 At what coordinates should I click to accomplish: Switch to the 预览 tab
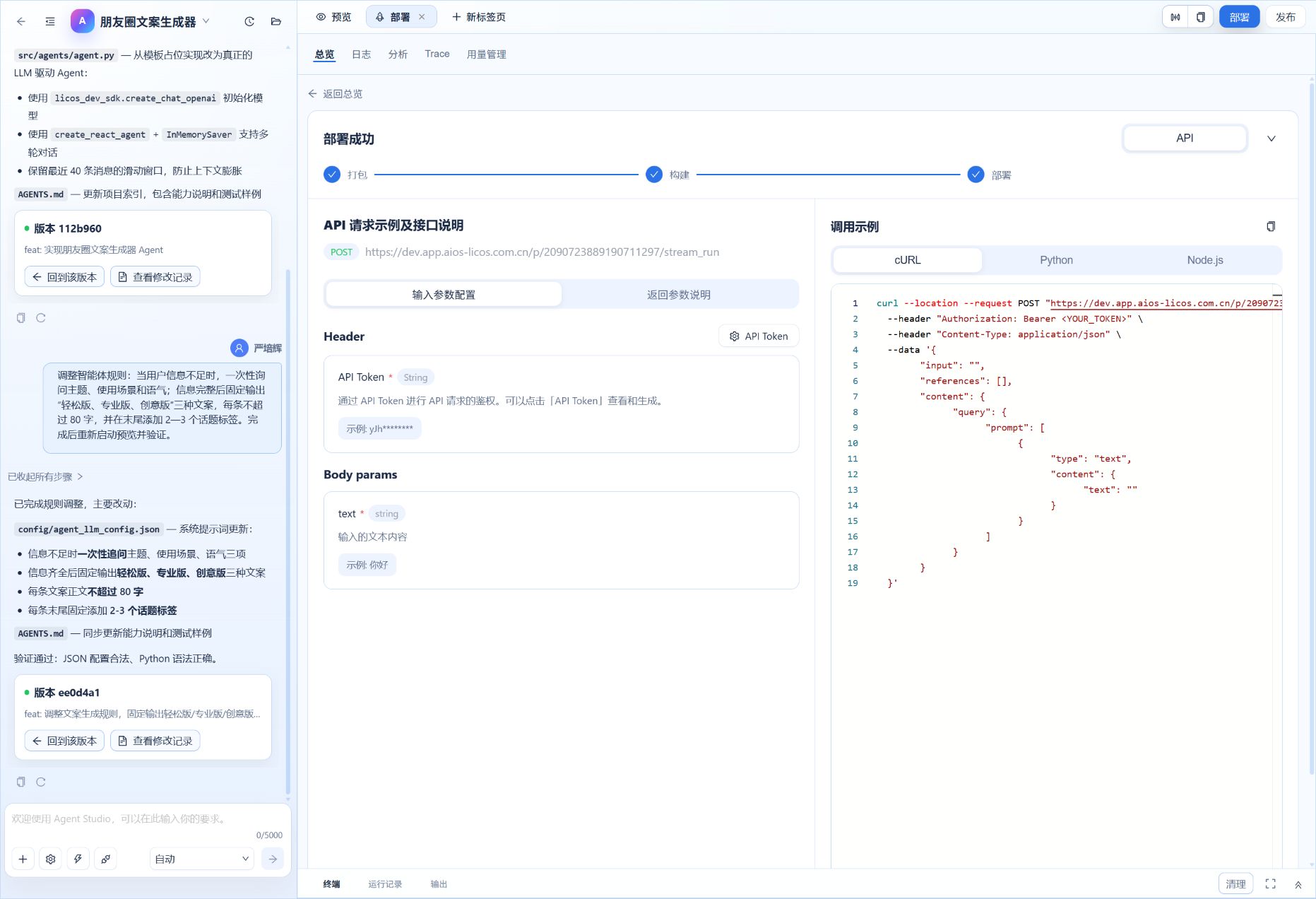coord(333,17)
